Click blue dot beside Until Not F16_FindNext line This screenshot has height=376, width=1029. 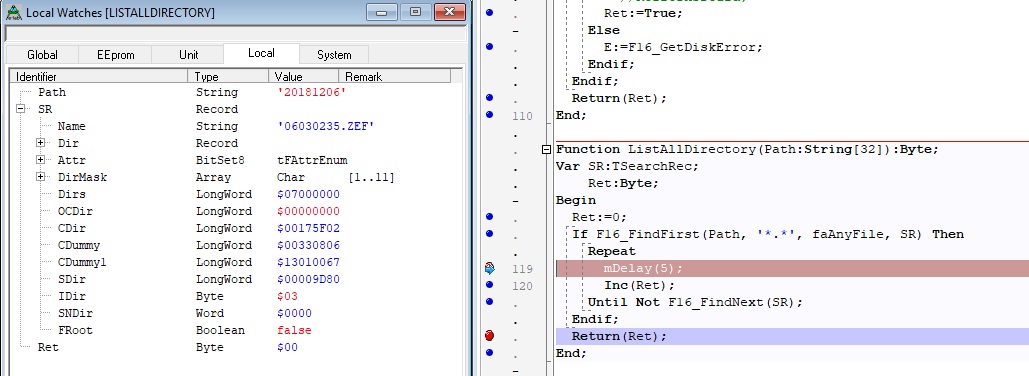tap(490, 302)
